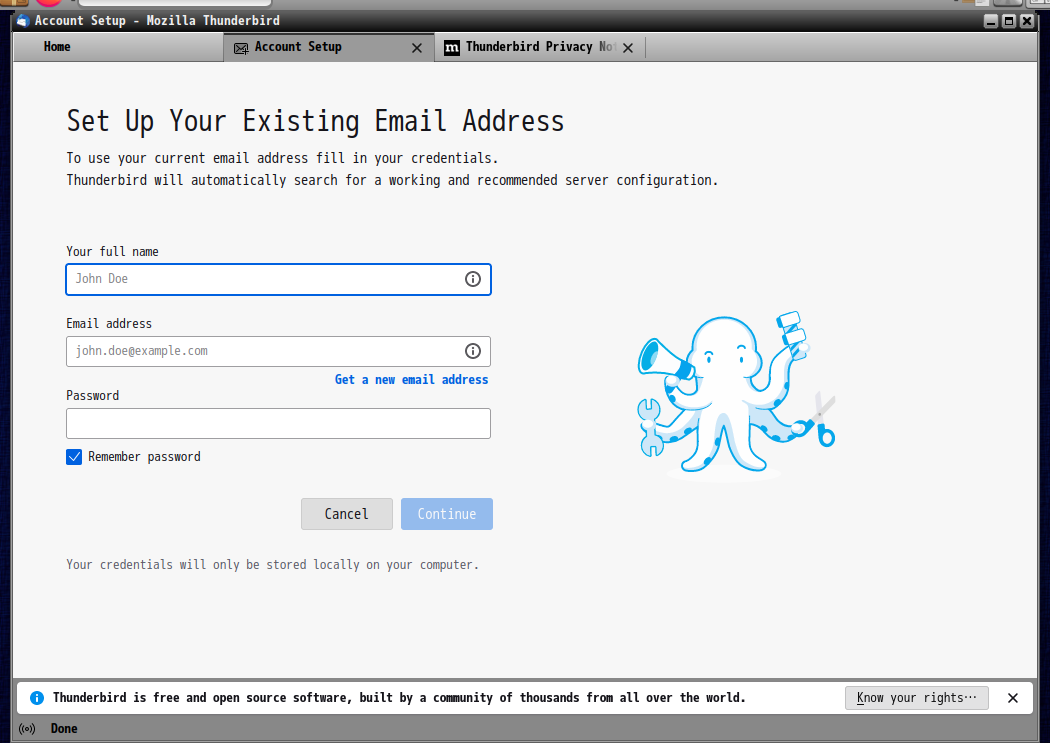Close the Thunderbird Privacy Notice tab

pyautogui.click(x=628, y=48)
